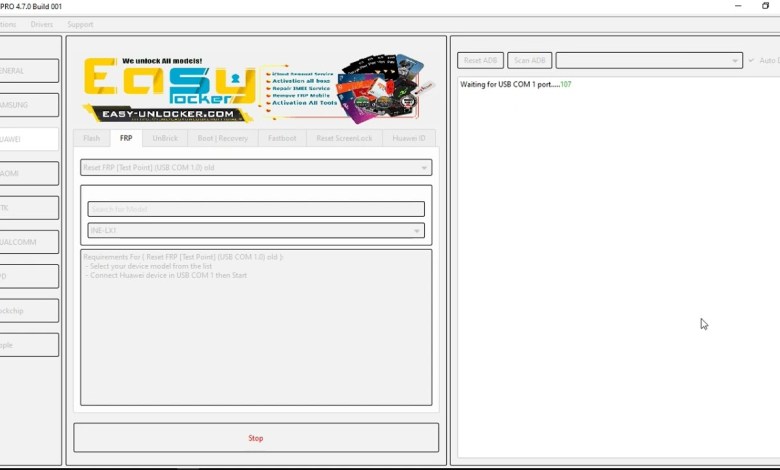
Task: Open the UnBrick tab
Action: [165, 138]
